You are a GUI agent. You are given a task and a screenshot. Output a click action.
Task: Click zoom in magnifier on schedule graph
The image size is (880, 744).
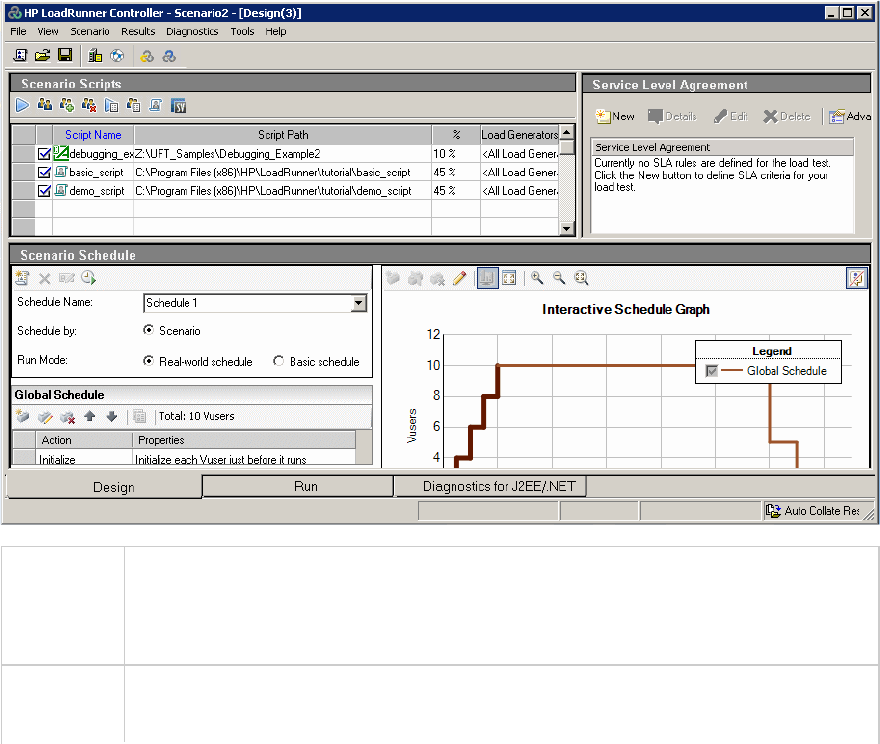[537, 279]
